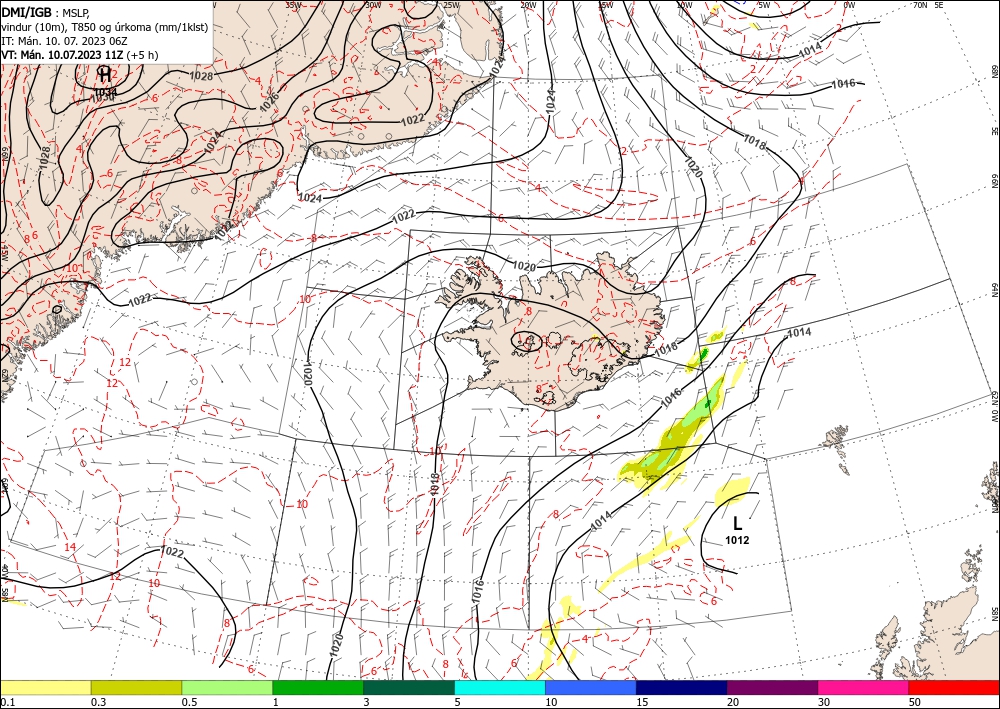Click the '1020' isobar label over northern Iceland
This screenshot has width=1000, height=709.
click(524, 267)
